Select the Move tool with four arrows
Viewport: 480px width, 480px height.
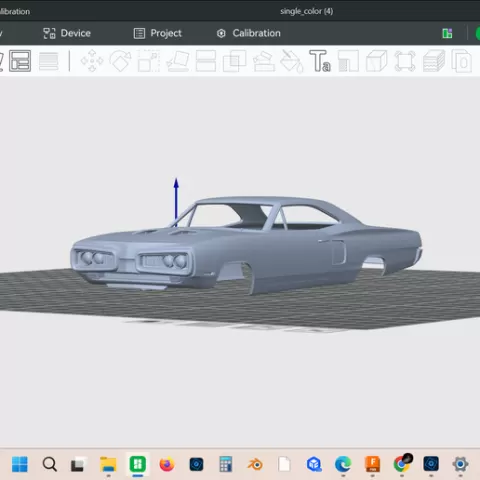coord(92,61)
